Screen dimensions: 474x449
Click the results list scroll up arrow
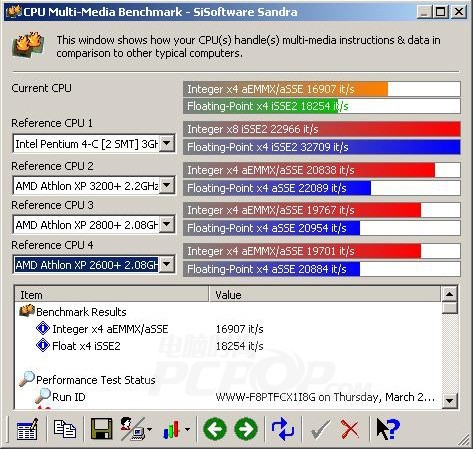tap(449, 294)
